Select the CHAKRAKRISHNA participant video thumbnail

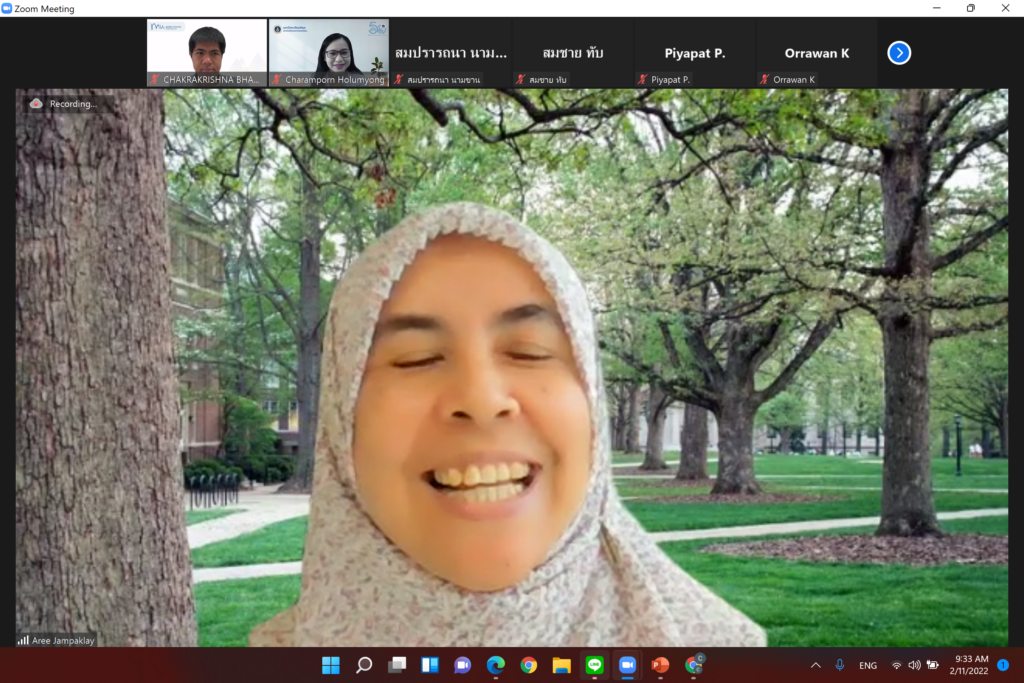click(207, 52)
